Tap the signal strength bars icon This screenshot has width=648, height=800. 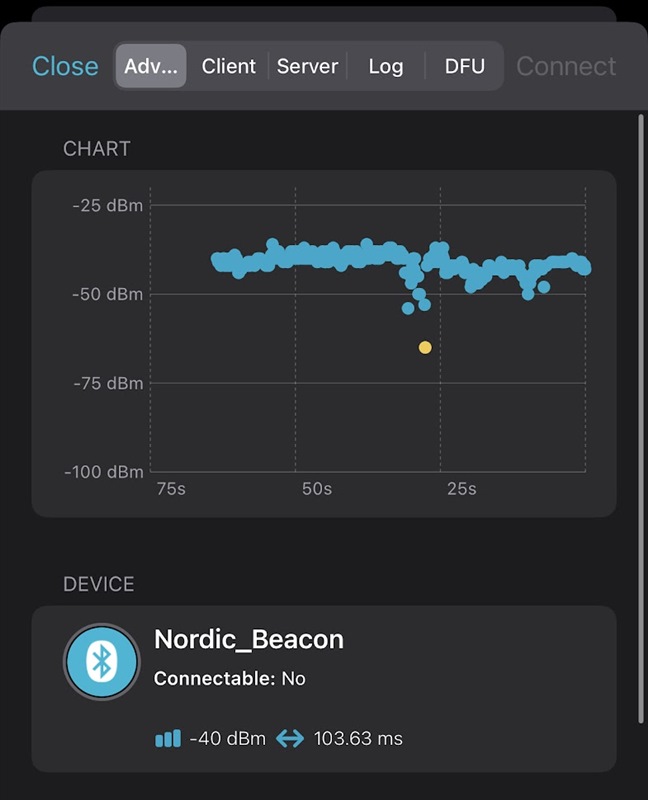tap(168, 738)
